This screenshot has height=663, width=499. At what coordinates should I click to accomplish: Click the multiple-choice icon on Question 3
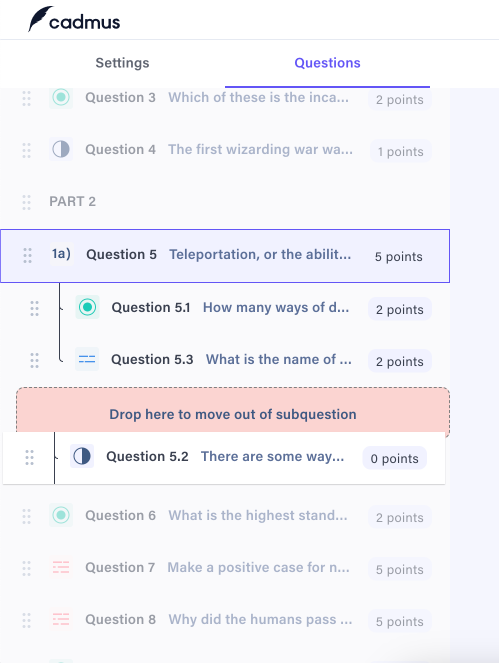pos(61,97)
